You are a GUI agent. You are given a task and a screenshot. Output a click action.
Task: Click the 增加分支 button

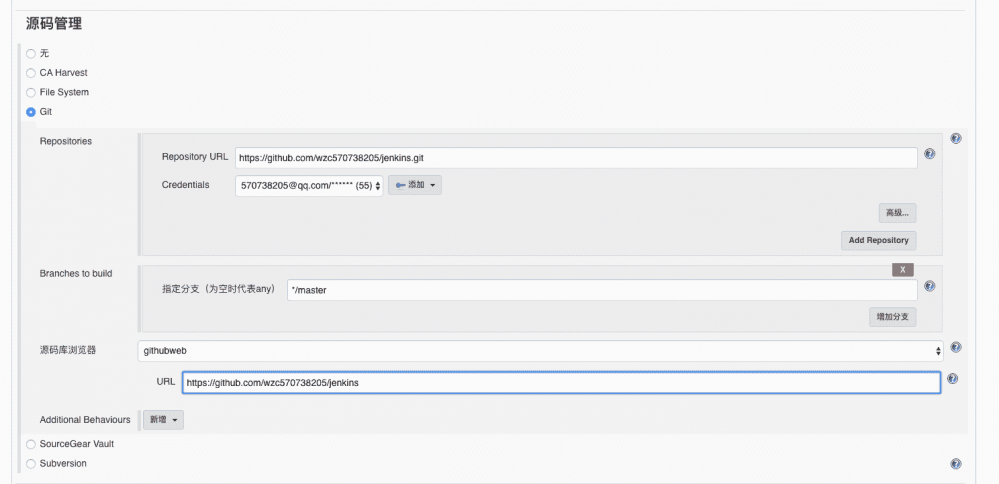click(x=892, y=316)
